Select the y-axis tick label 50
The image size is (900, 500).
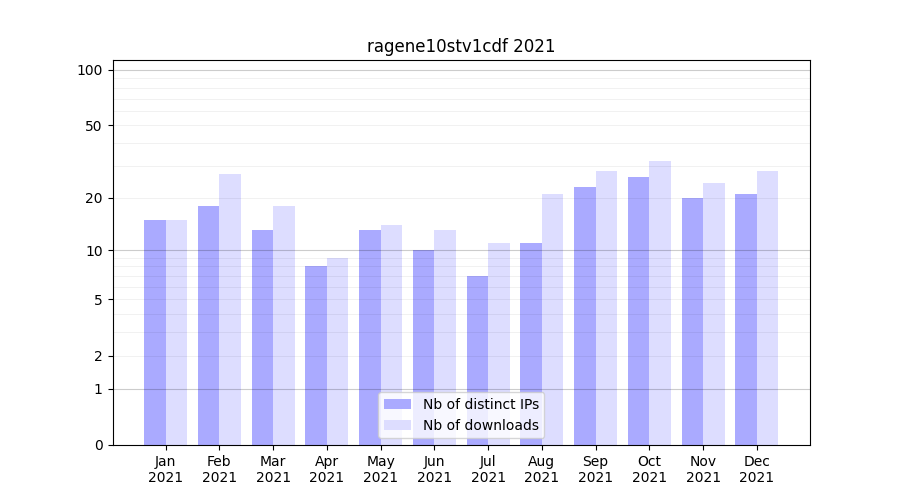pyautogui.click(x=93, y=126)
